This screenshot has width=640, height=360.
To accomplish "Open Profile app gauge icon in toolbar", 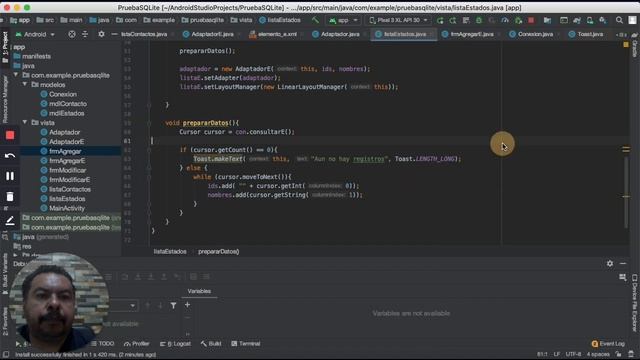I will (505, 20).
